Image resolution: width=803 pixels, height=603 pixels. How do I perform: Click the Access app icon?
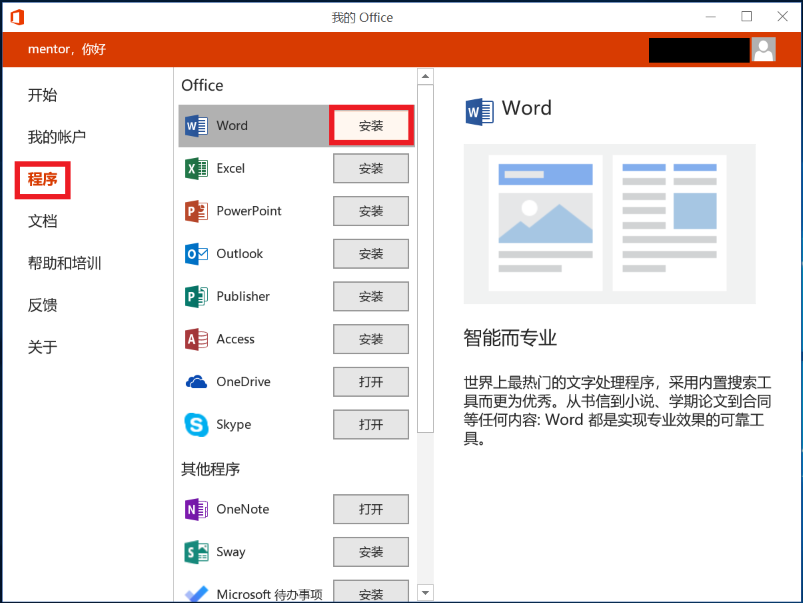point(196,339)
